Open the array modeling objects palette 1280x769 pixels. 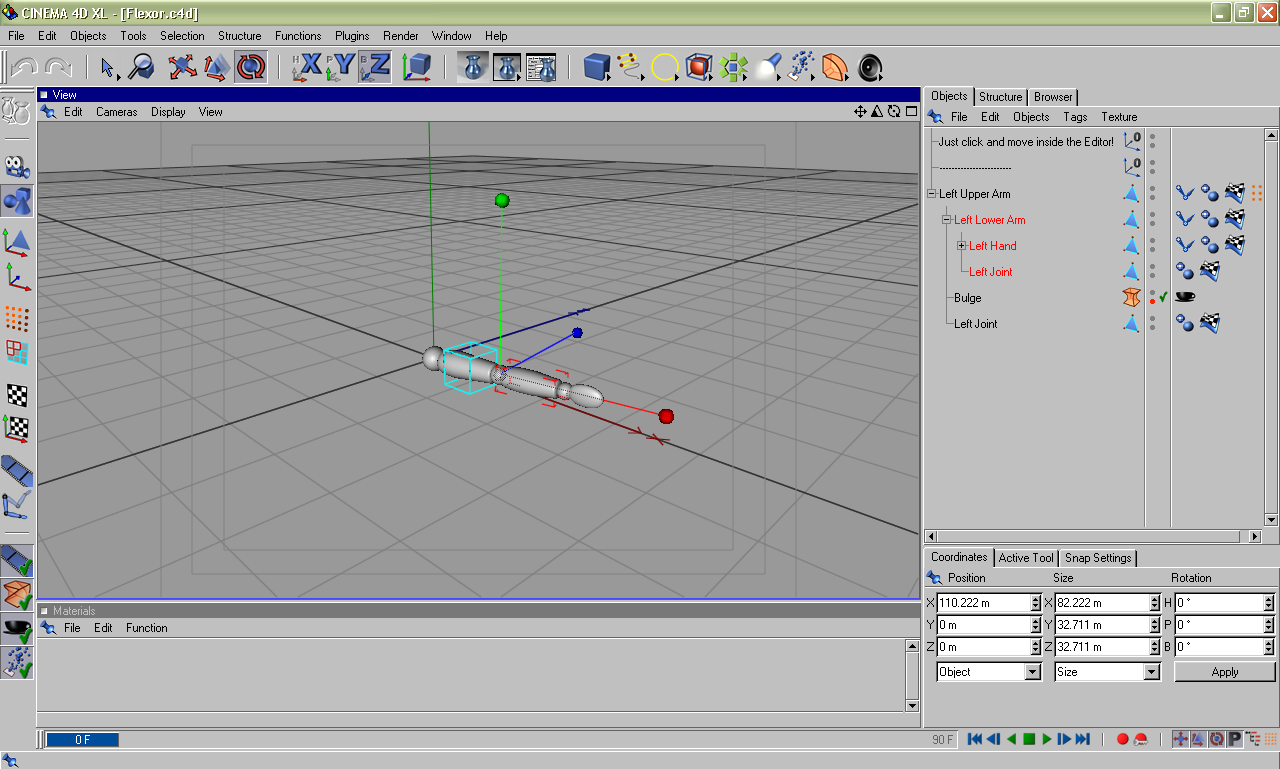pos(733,67)
